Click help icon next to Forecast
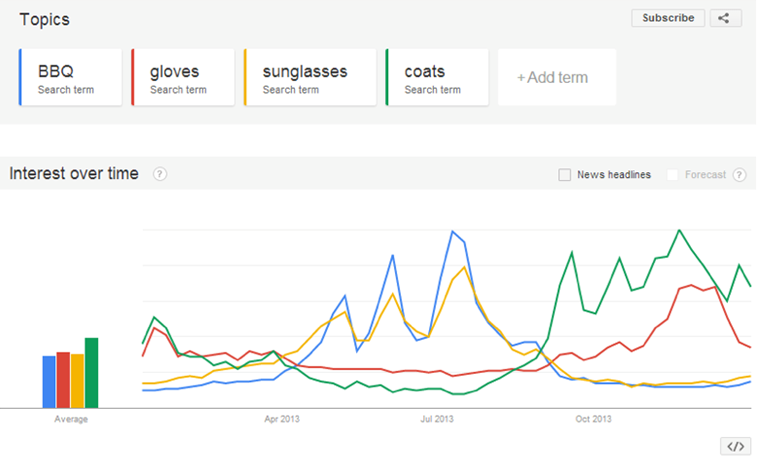Image resolution: width=757 pixels, height=474 pixels. pos(739,175)
